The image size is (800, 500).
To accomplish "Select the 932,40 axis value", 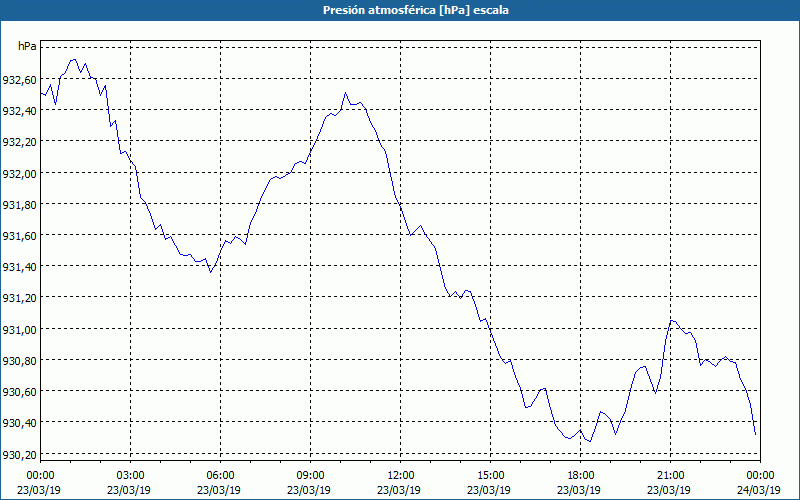I will tap(19, 111).
